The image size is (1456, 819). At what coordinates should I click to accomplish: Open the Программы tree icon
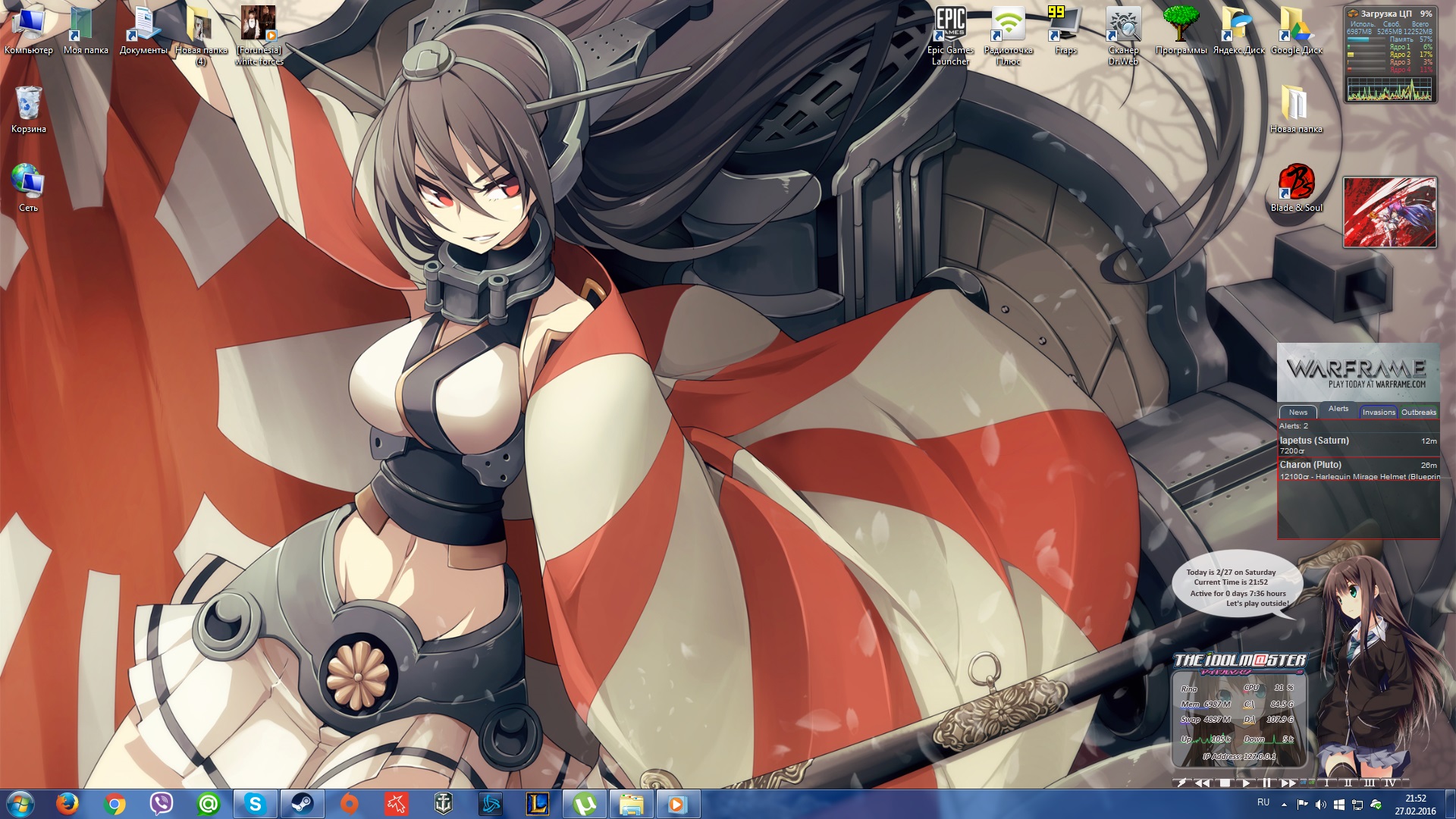tap(1181, 31)
